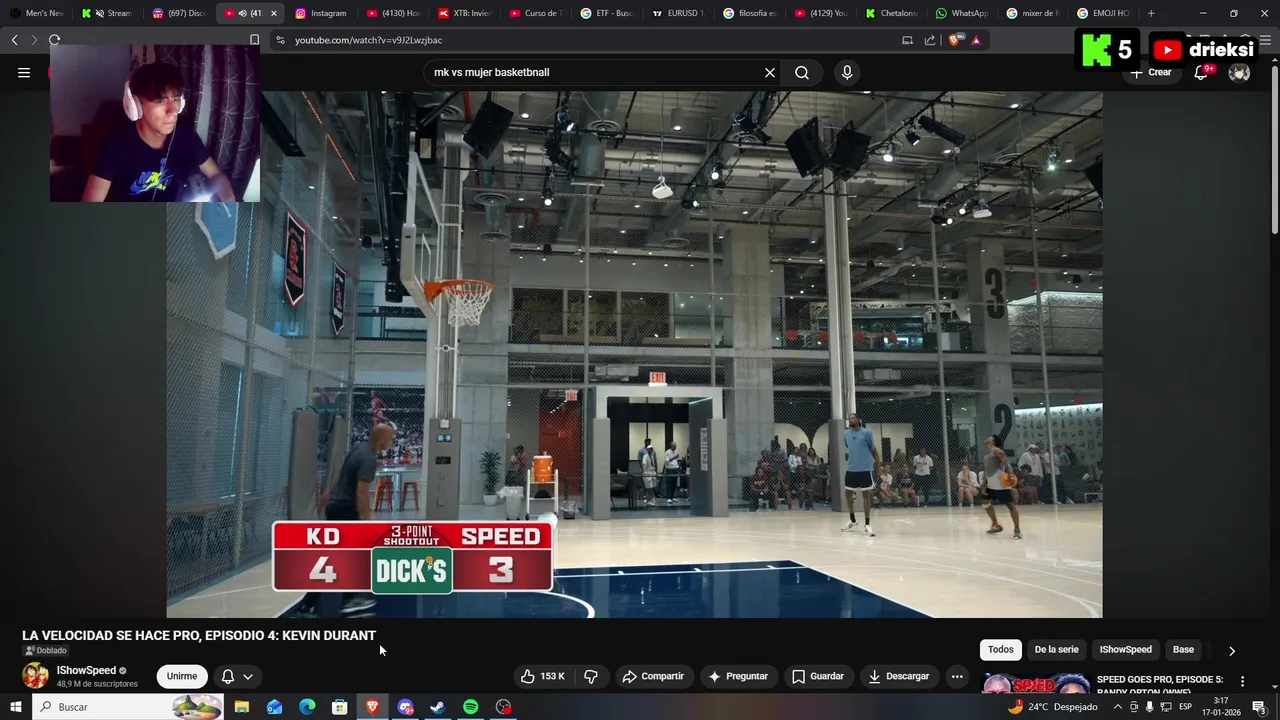Open Steam from taskbar
The width and height of the screenshot is (1280, 720).
tap(438, 707)
